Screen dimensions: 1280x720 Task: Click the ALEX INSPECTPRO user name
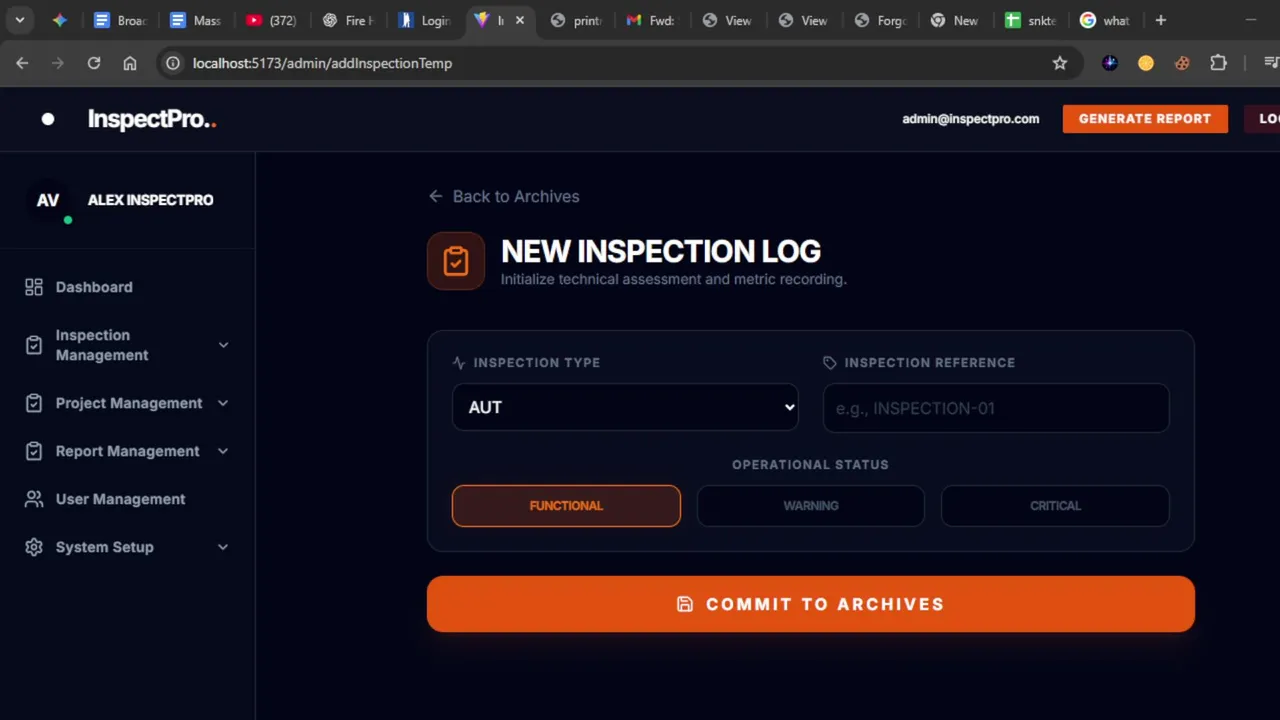pyautogui.click(x=151, y=200)
